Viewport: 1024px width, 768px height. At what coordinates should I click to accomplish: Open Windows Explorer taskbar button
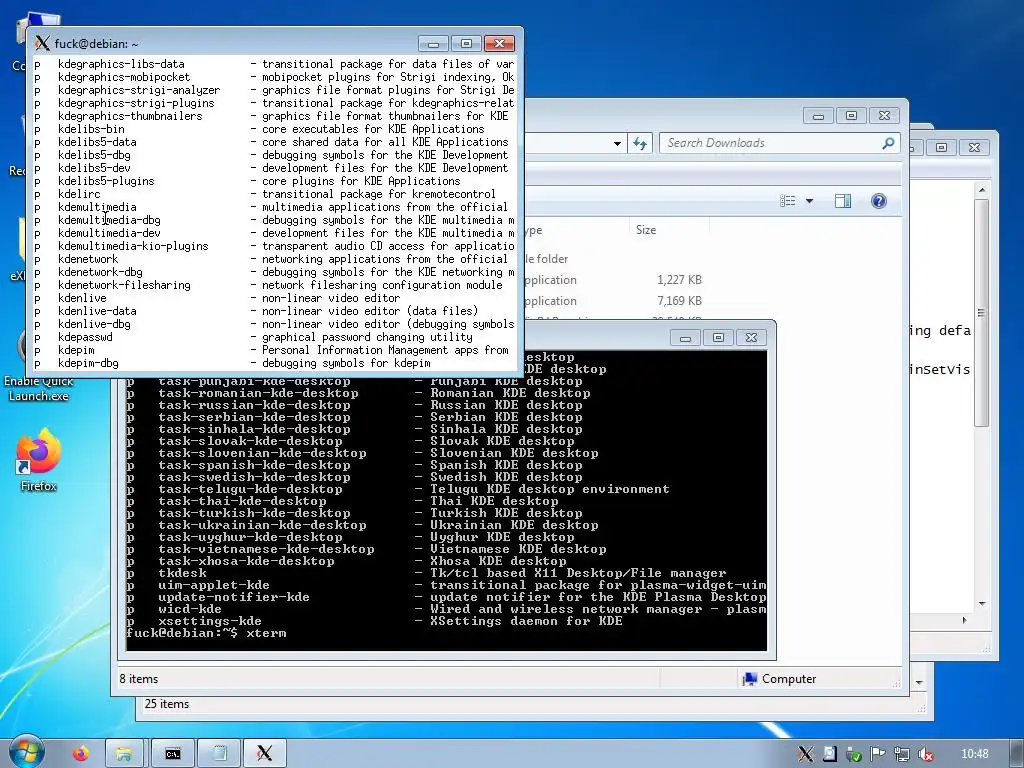click(123, 754)
